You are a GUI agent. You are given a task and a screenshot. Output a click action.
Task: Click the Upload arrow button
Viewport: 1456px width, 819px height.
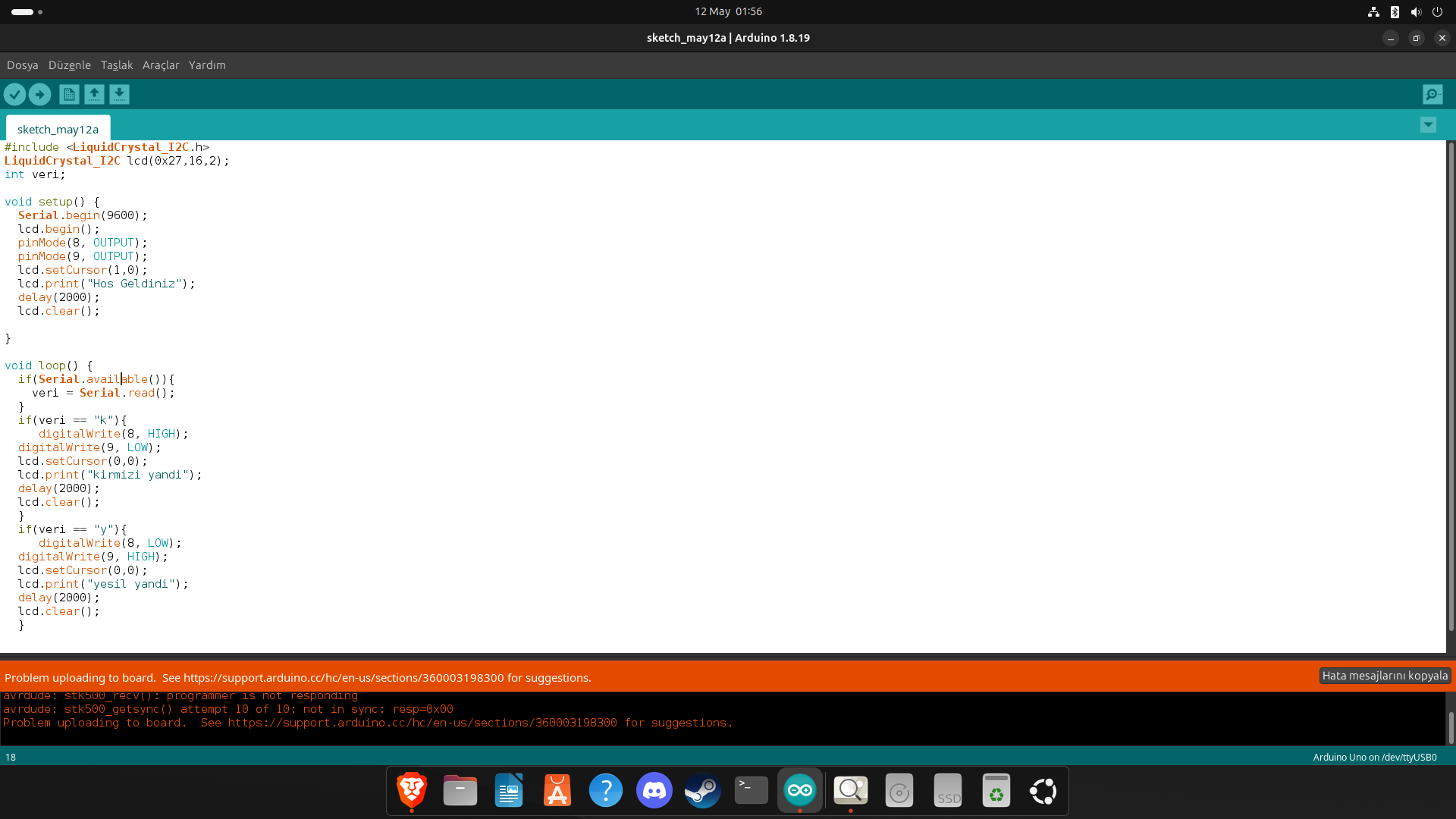pyautogui.click(x=39, y=94)
